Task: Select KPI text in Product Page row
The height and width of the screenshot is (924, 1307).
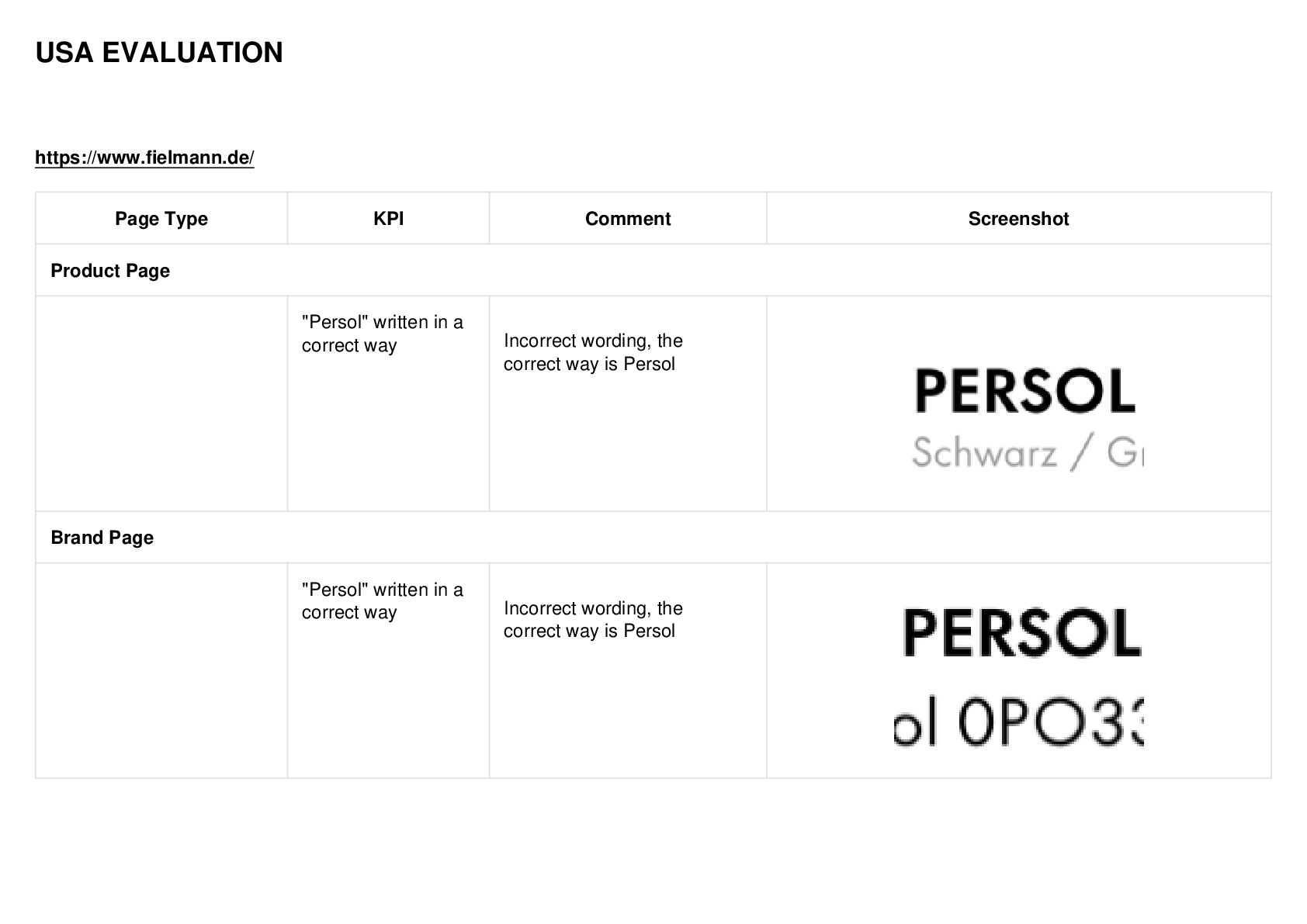Action: tap(383, 334)
